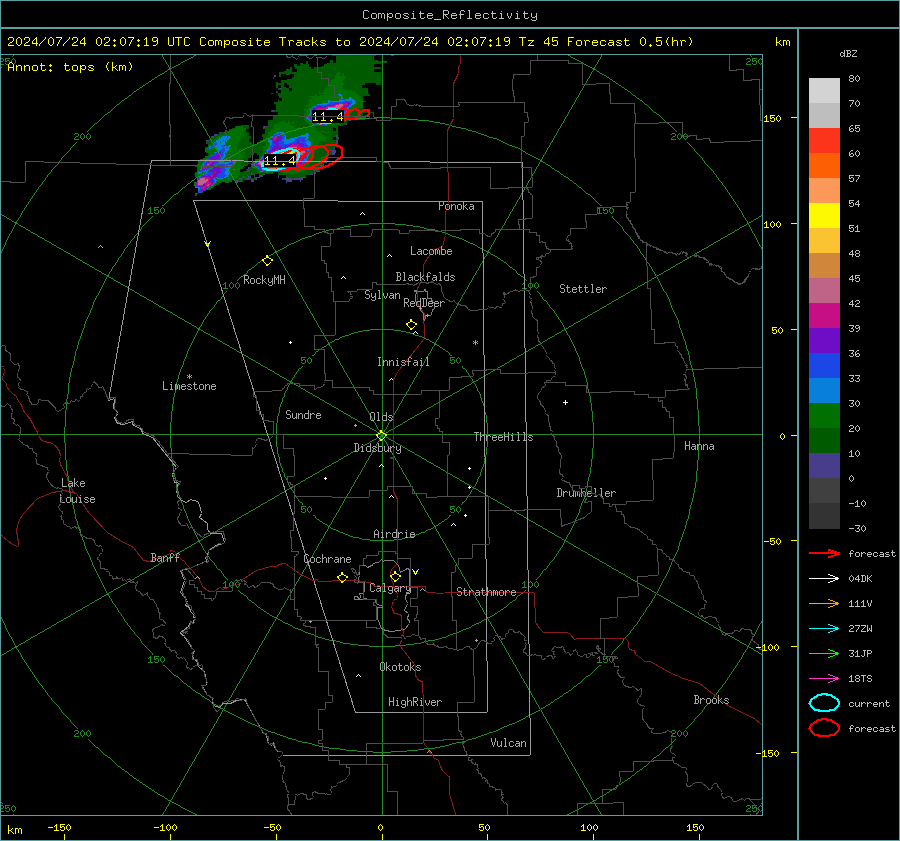Screen dimensions: 900x841
Task: Click the royal blue 33–36 dBZ swatch
Action: (x=824, y=366)
